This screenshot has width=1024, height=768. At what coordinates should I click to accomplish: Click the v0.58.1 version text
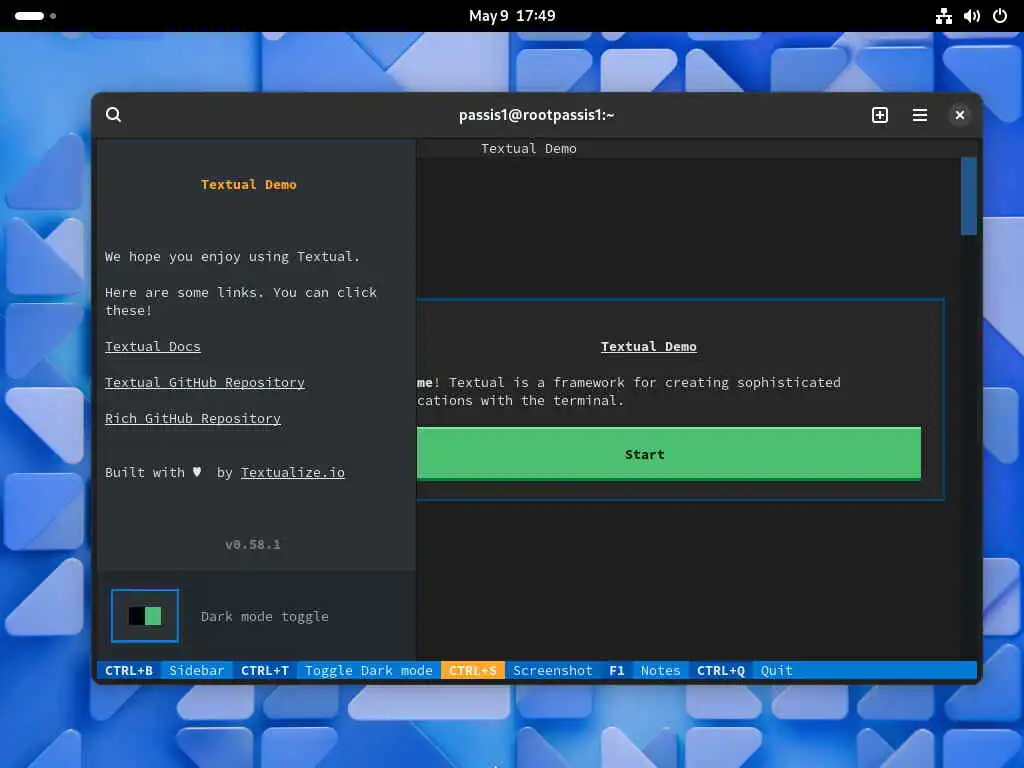[253, 545]
